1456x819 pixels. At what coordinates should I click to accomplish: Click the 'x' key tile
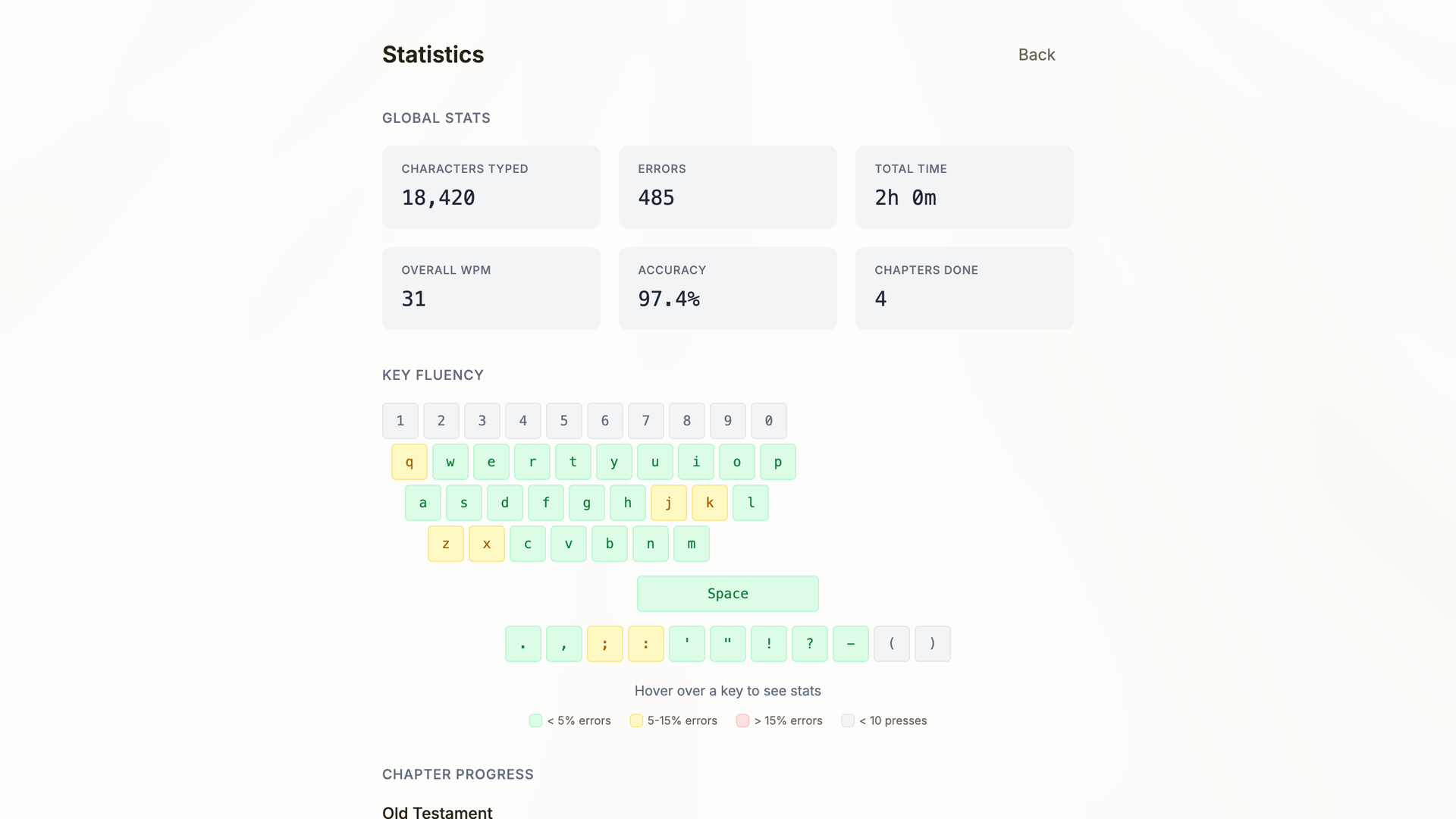487,544
